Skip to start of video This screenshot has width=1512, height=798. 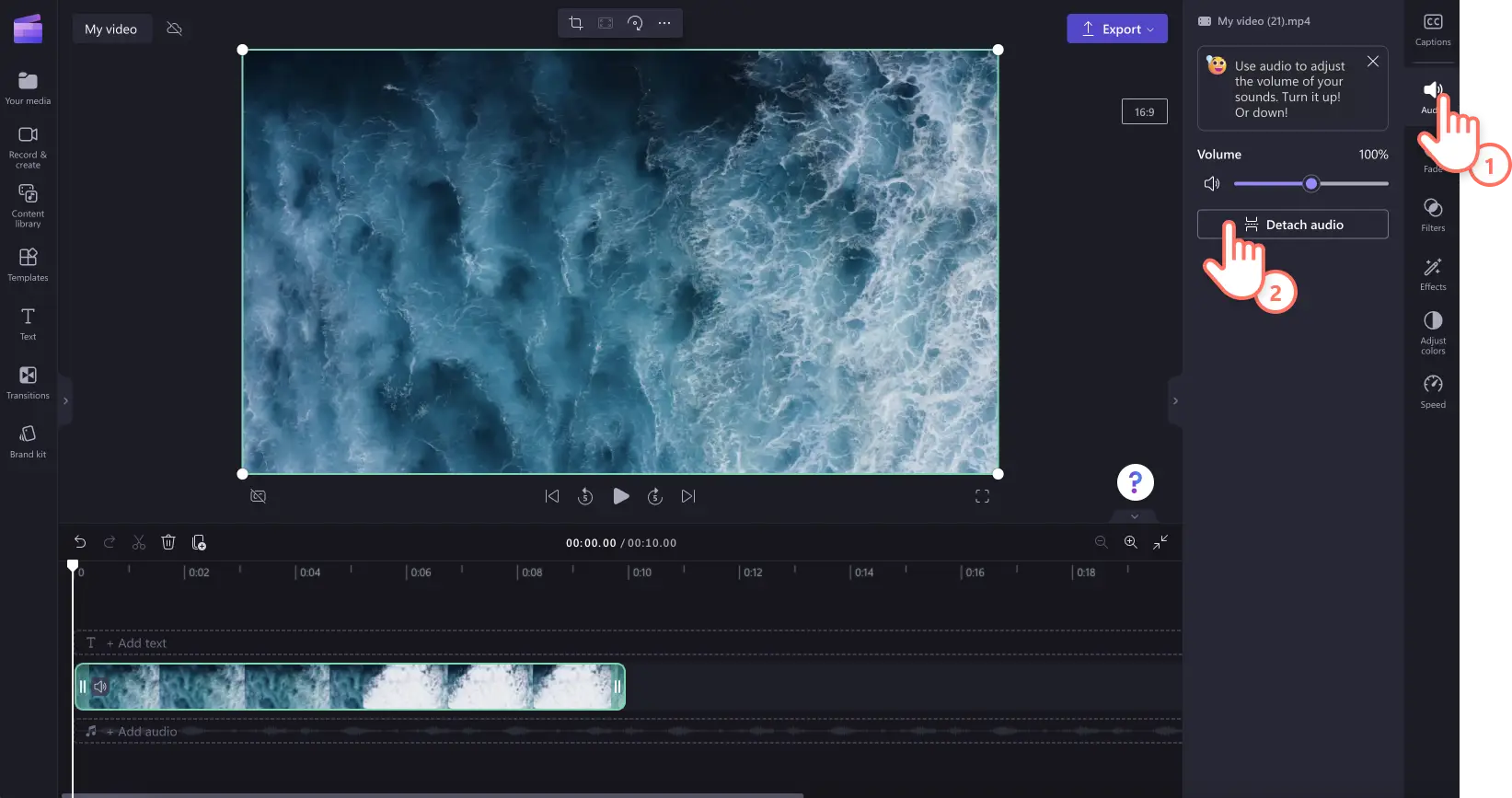point(552,496)
